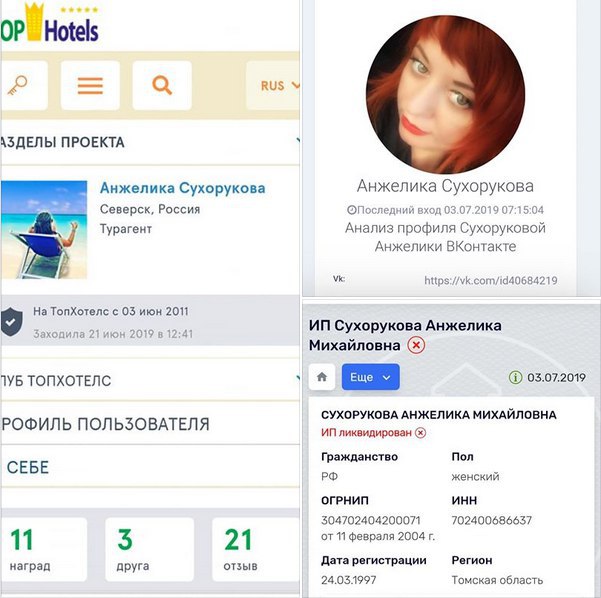The height and width of the screenshot is (598, 601).
Task: Click the red X icon after Михайловна
Action: coord(416,345)
